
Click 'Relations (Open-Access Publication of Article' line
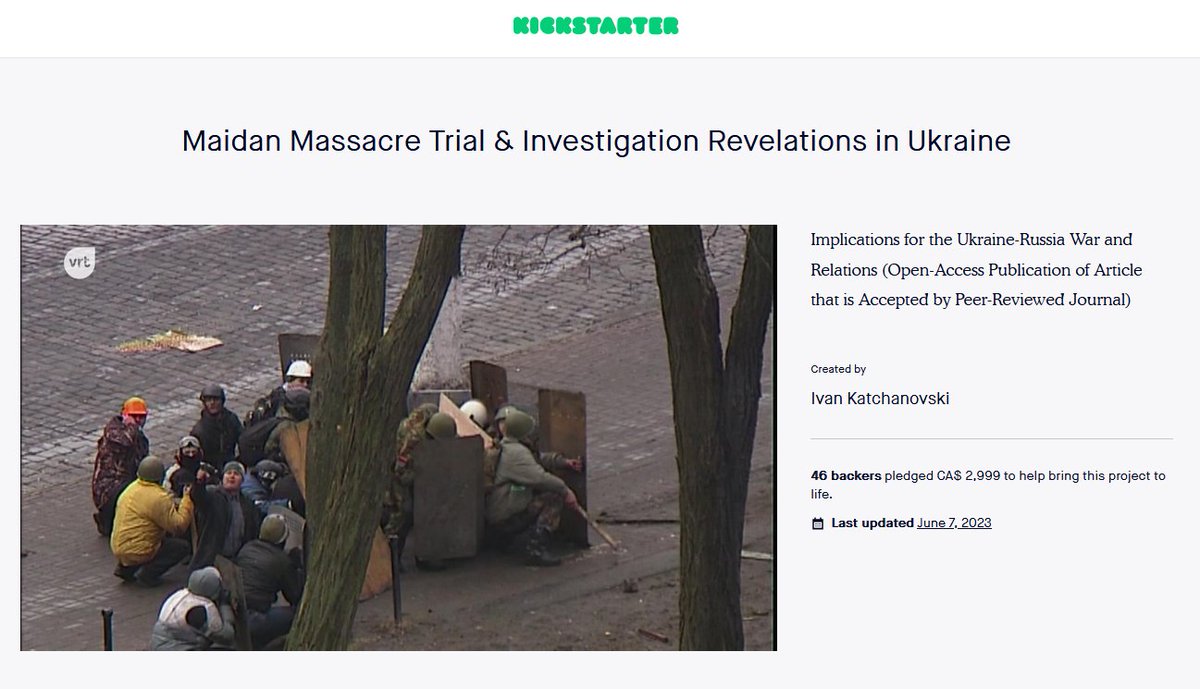click(976, 270)
